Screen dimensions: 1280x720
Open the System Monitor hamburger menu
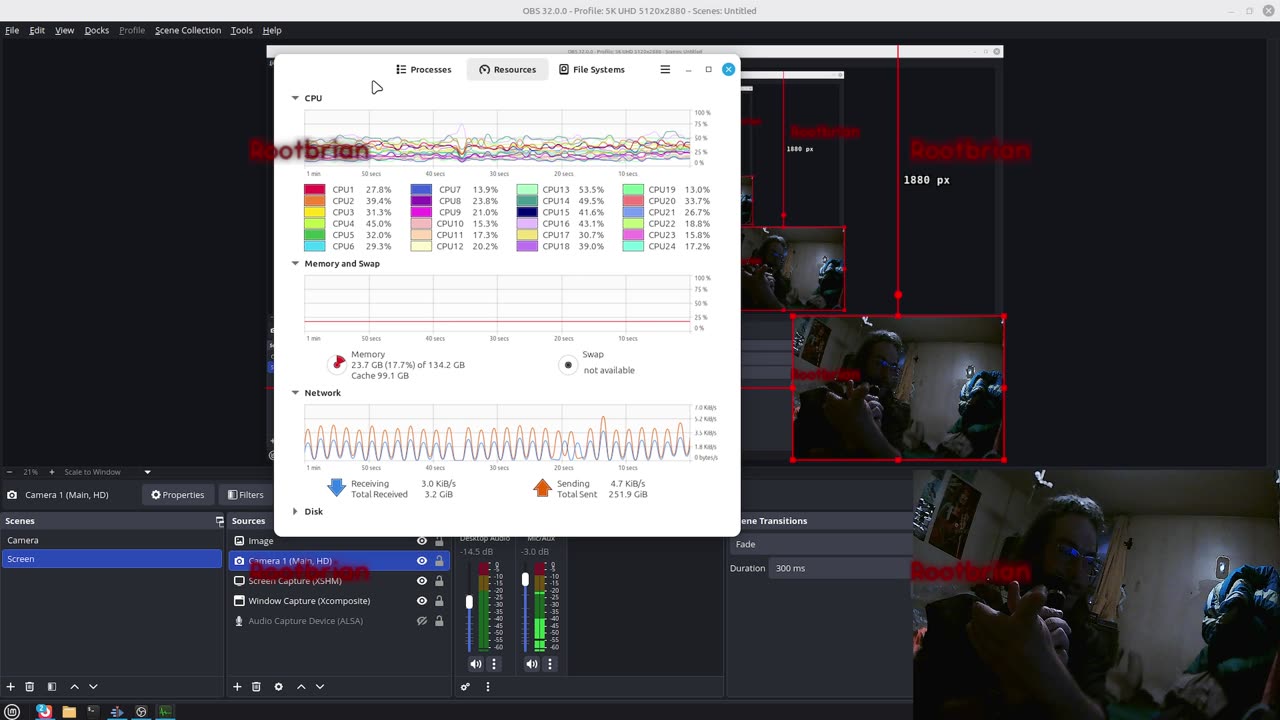click(x=665, y=69)
